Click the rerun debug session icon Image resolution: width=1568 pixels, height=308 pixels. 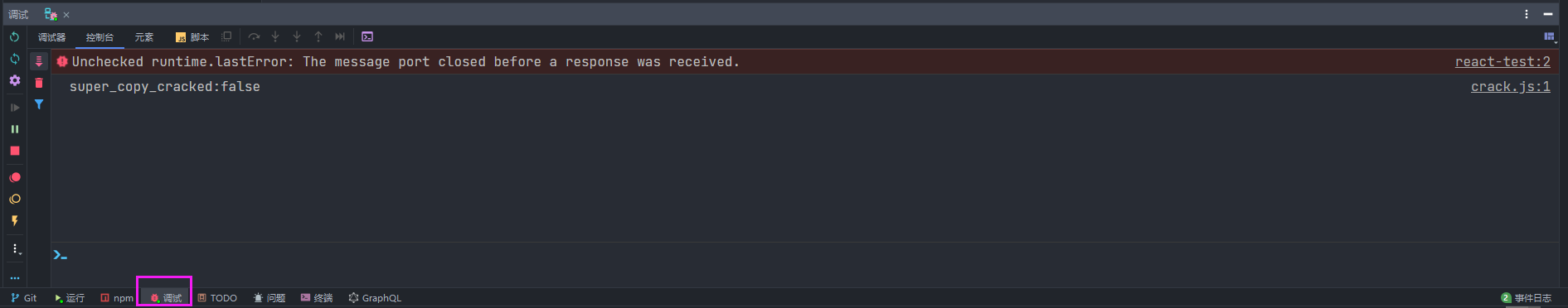click(14, 37)
